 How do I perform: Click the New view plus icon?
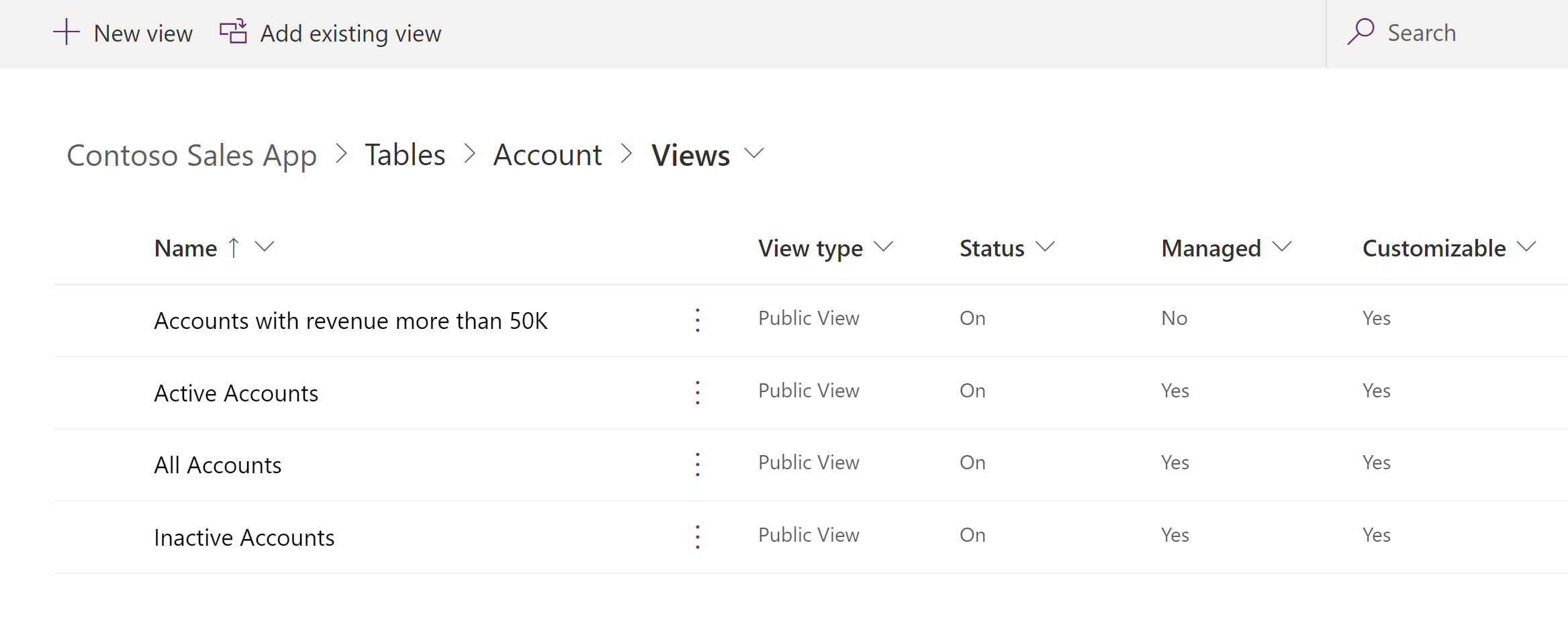click(66, 32)
